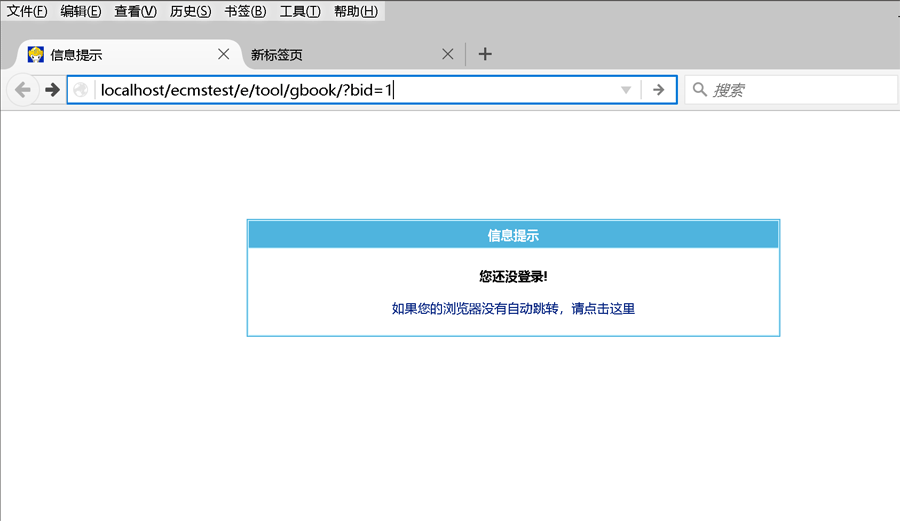Open the 历史(S) menu
The width and height of the screenshot is (900, 521).
(x=190, y=11)
